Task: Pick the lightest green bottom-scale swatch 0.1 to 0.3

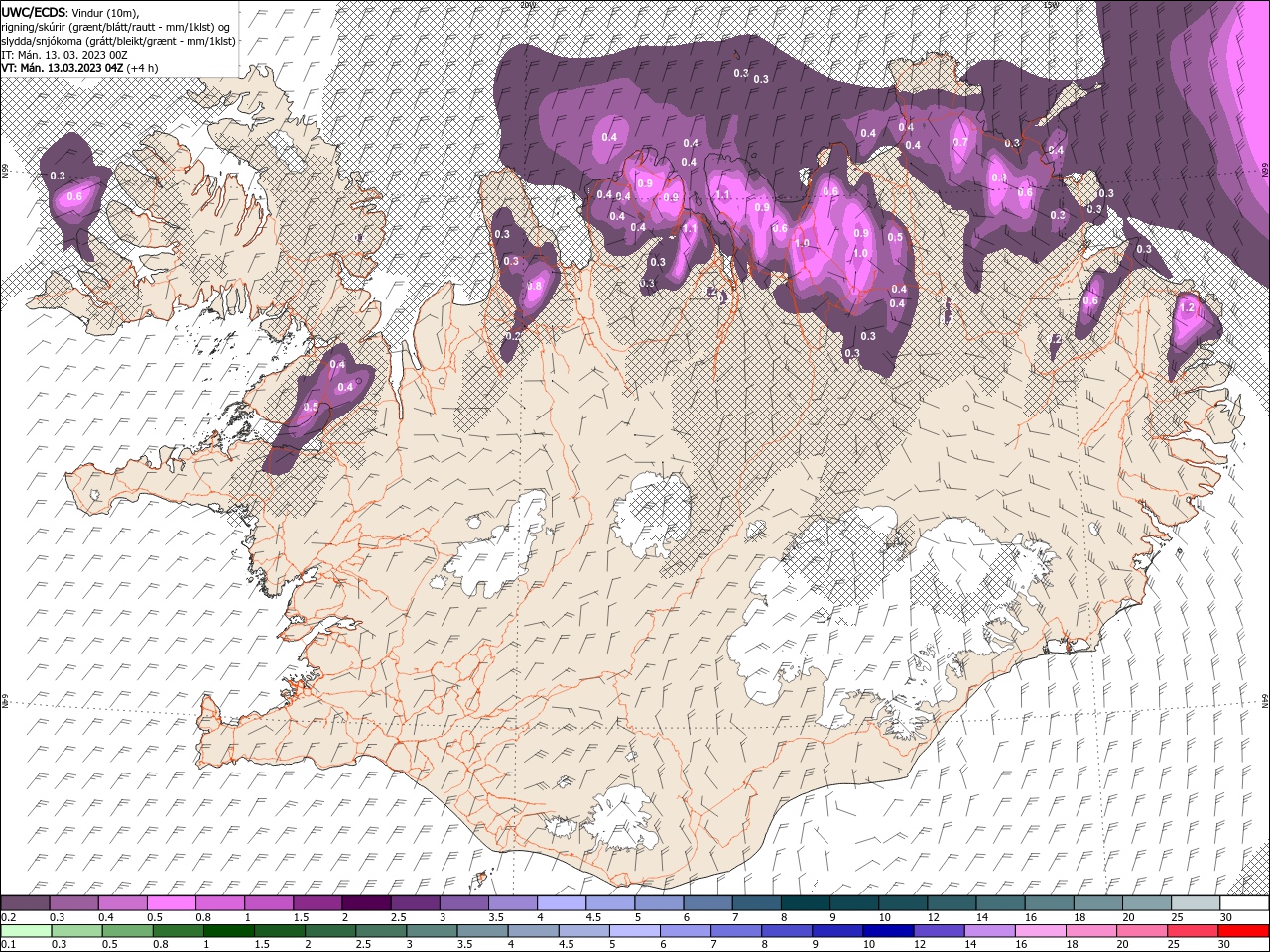Action: coord(26,931)
